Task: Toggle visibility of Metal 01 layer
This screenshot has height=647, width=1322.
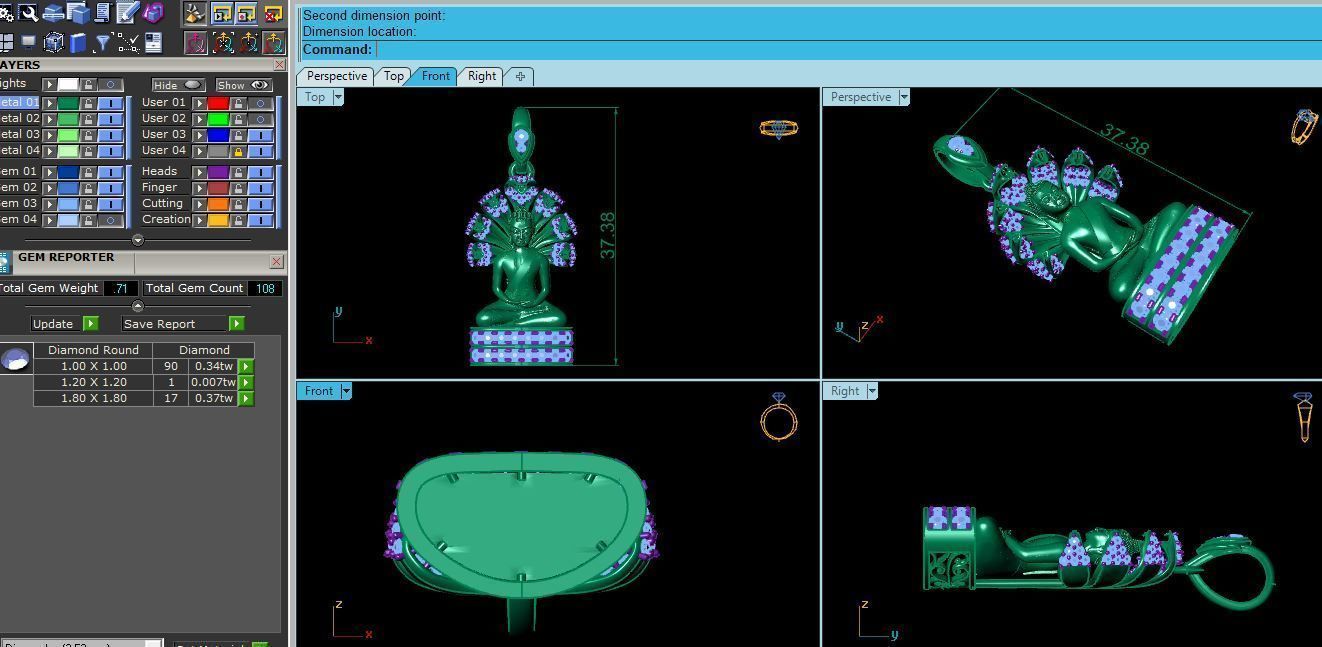Action: 111,103
